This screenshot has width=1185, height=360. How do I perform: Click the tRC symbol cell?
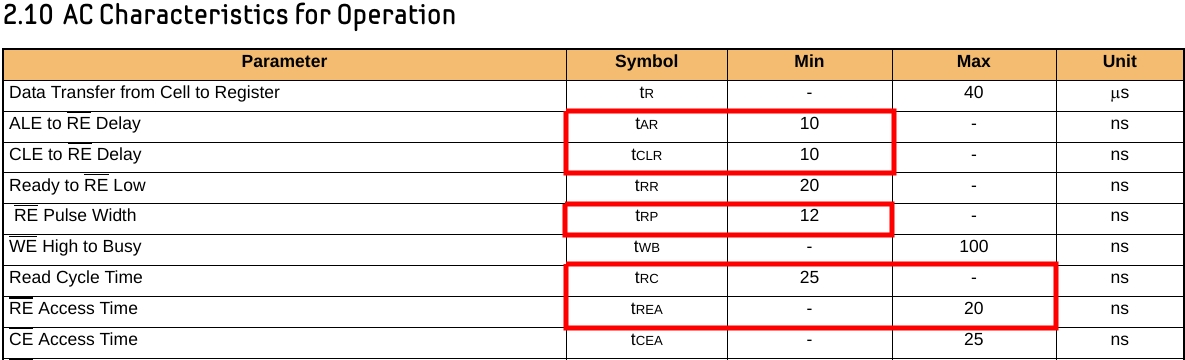click(646, 278)
